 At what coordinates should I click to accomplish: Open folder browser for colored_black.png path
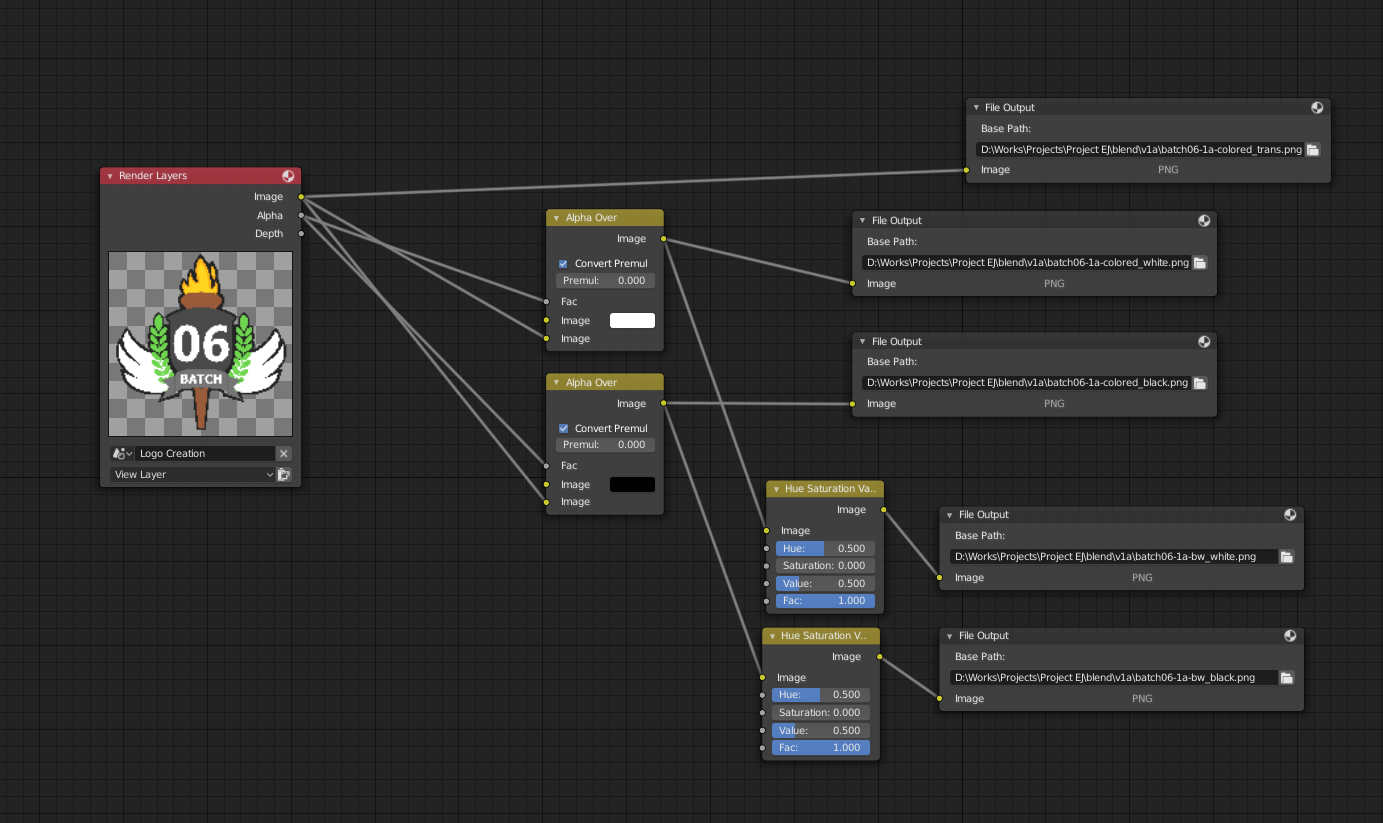tap(1199, 383)
